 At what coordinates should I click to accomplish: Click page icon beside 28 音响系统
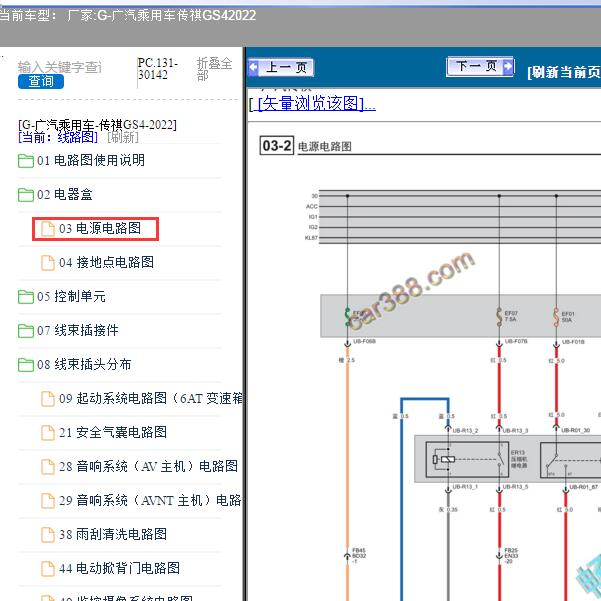[48, 467]
